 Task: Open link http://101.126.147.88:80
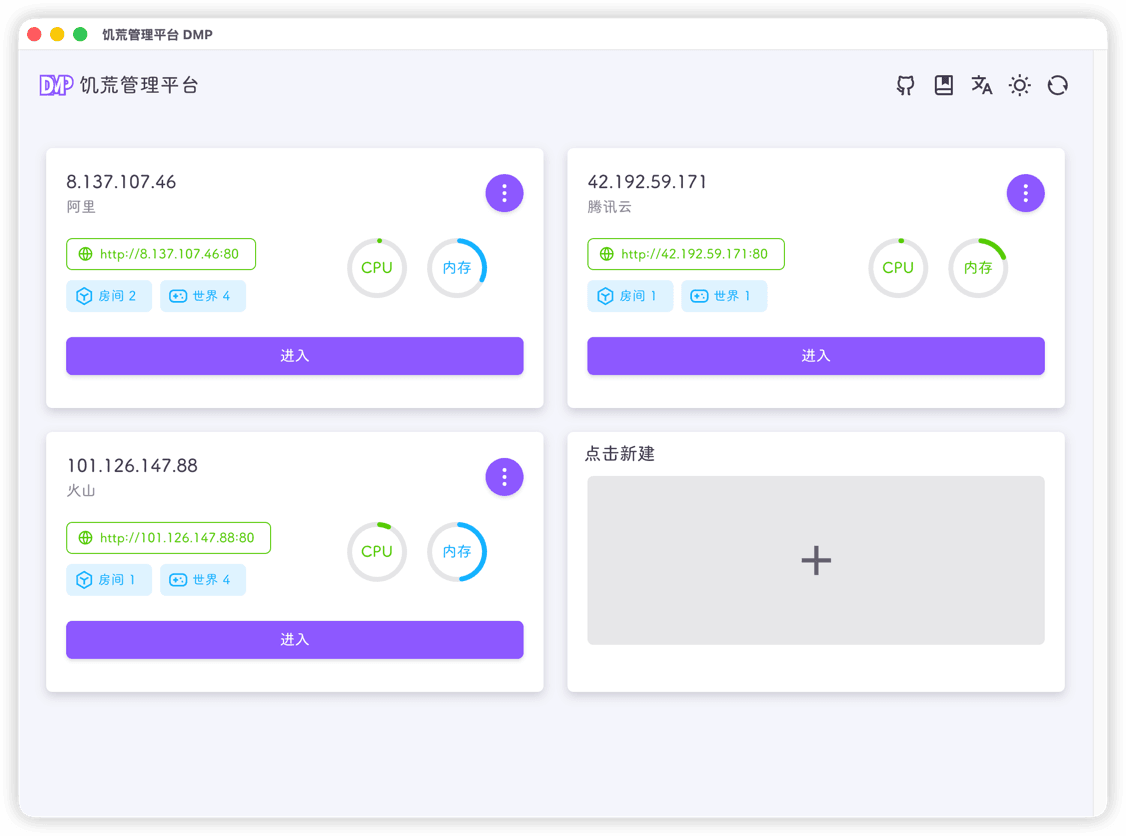tap(168, 538)
